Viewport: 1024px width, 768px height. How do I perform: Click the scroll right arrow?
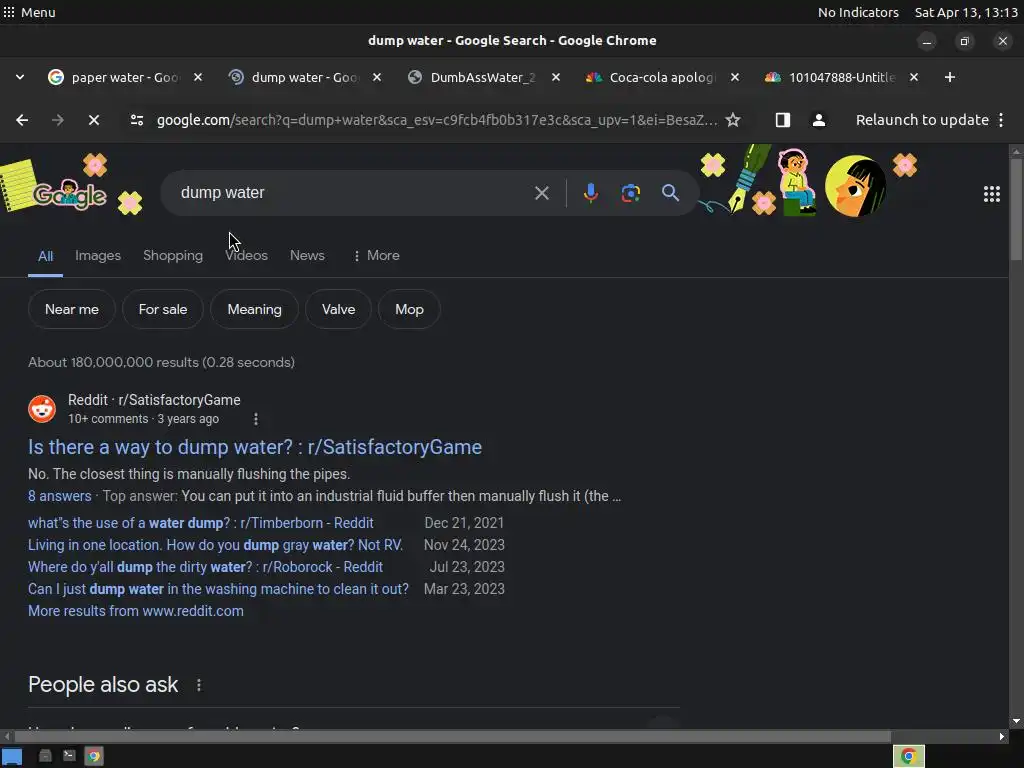coord(1002,737)
